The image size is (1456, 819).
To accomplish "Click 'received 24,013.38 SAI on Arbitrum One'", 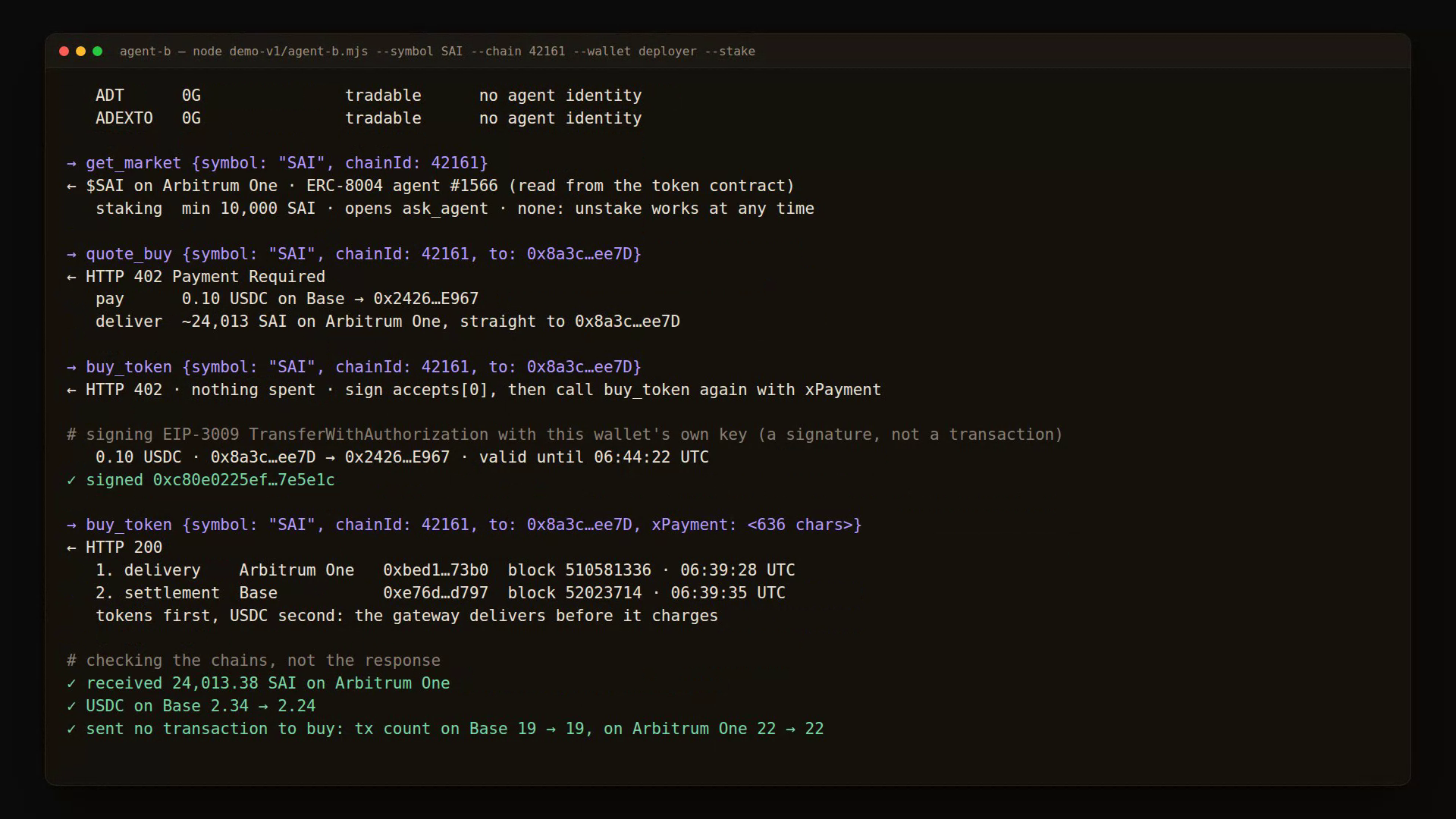I will coord(259,683).
